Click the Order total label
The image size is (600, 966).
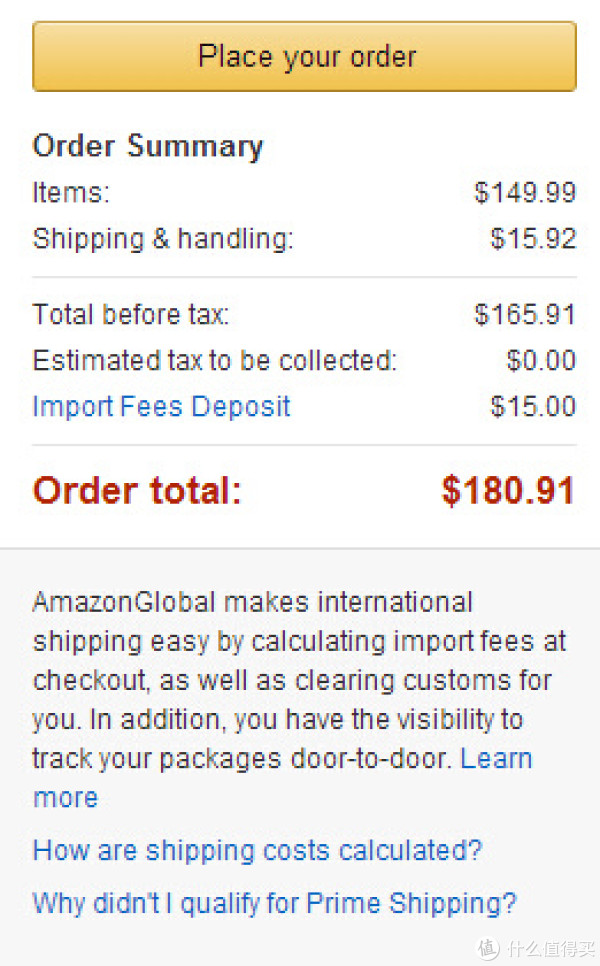pos(137,491)
